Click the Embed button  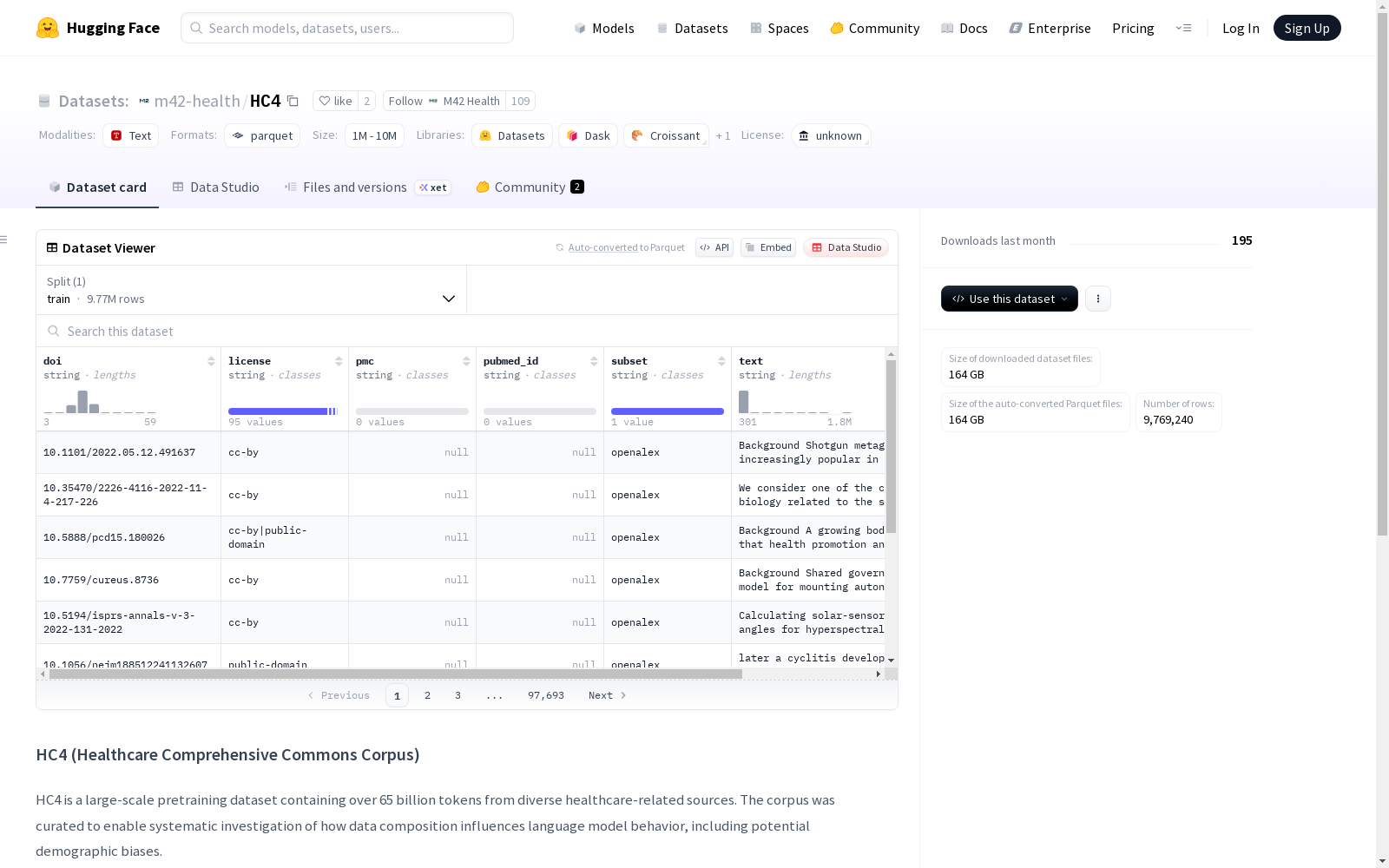(768, 247)
